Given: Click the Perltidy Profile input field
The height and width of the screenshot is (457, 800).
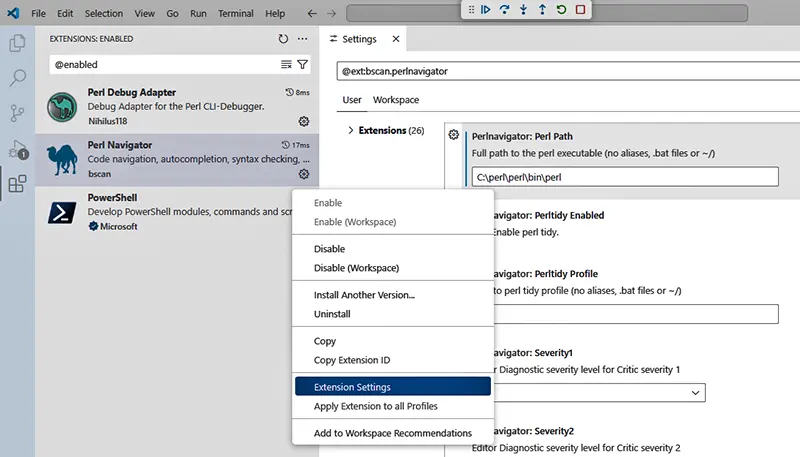Looking at the screenshot, I should 636,314.
